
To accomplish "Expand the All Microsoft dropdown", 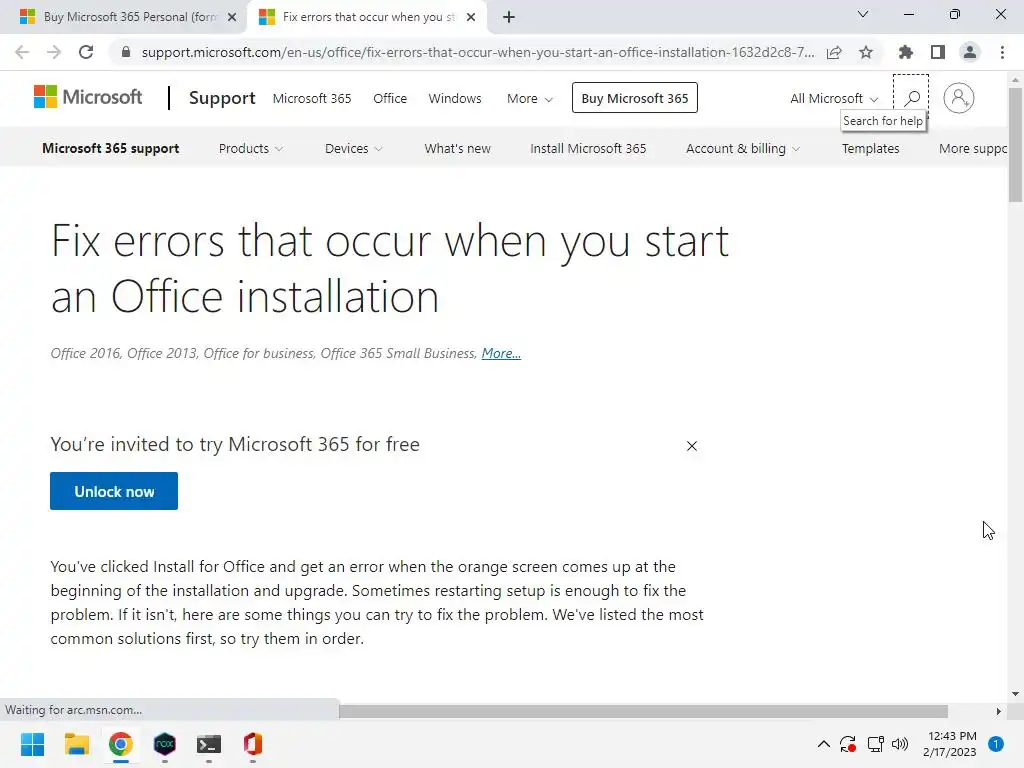I will click(834, 99).
